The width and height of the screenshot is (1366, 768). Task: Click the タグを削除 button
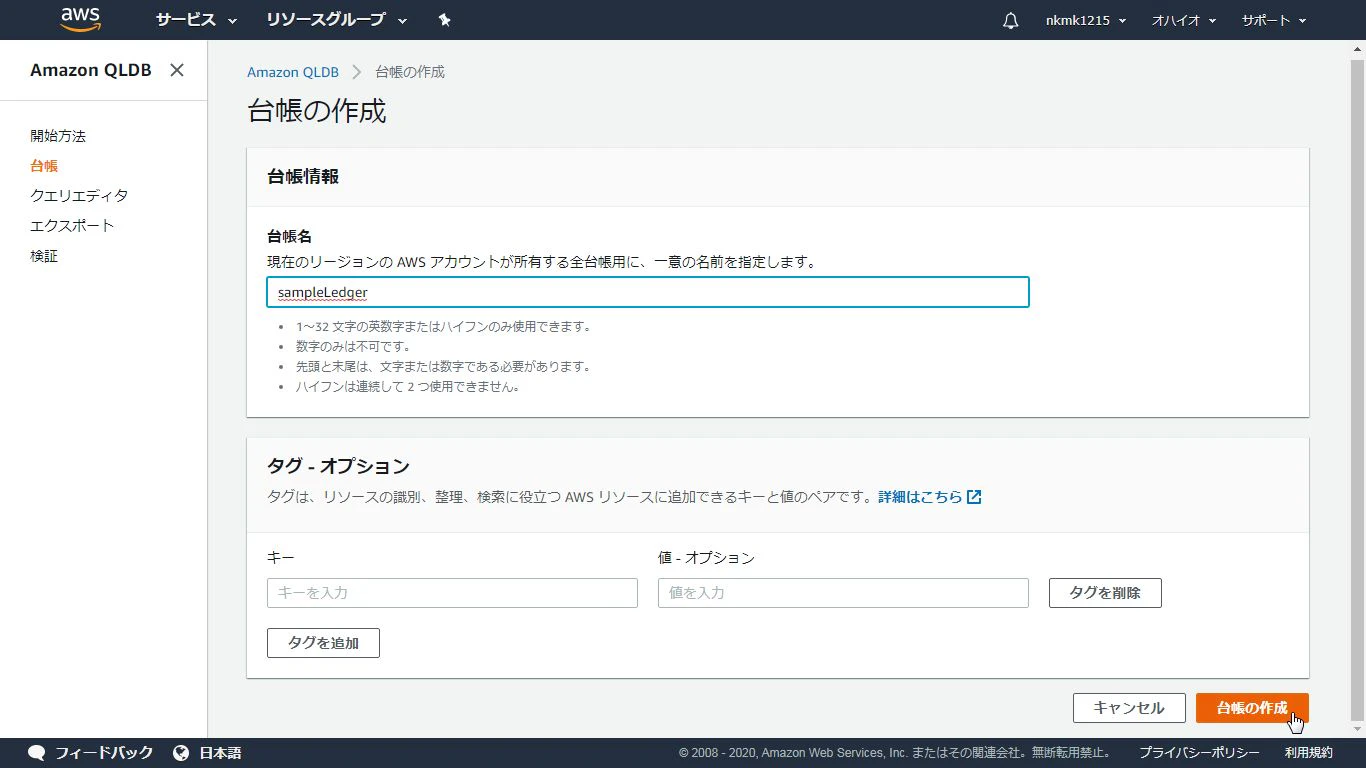click(1105, 593)
